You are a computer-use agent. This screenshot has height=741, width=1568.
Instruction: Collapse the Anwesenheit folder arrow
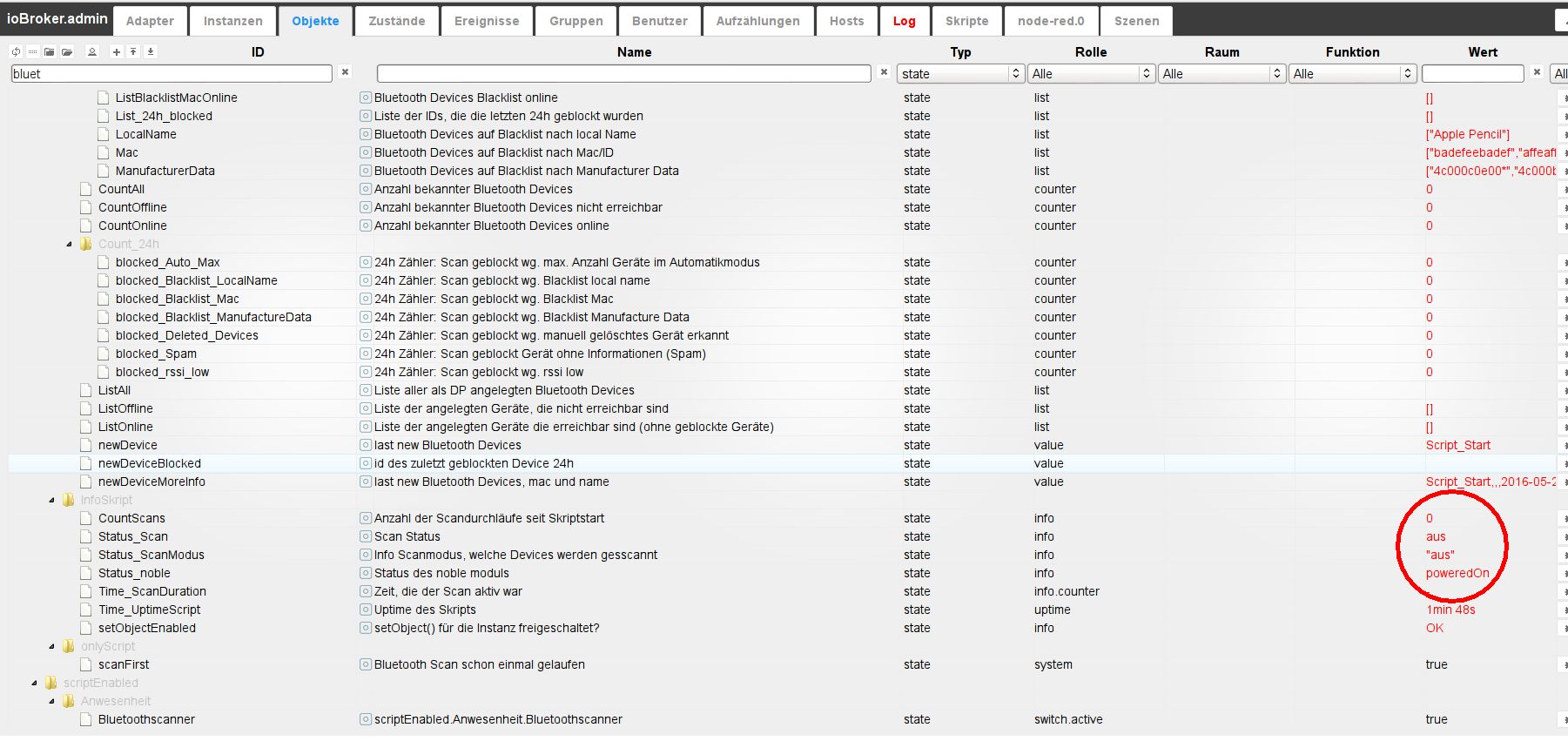[52, 701]
